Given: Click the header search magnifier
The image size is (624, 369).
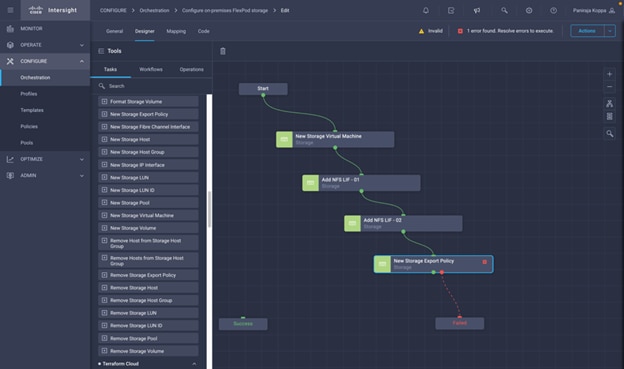Looking at the screenshot, I should pos(504,11).
